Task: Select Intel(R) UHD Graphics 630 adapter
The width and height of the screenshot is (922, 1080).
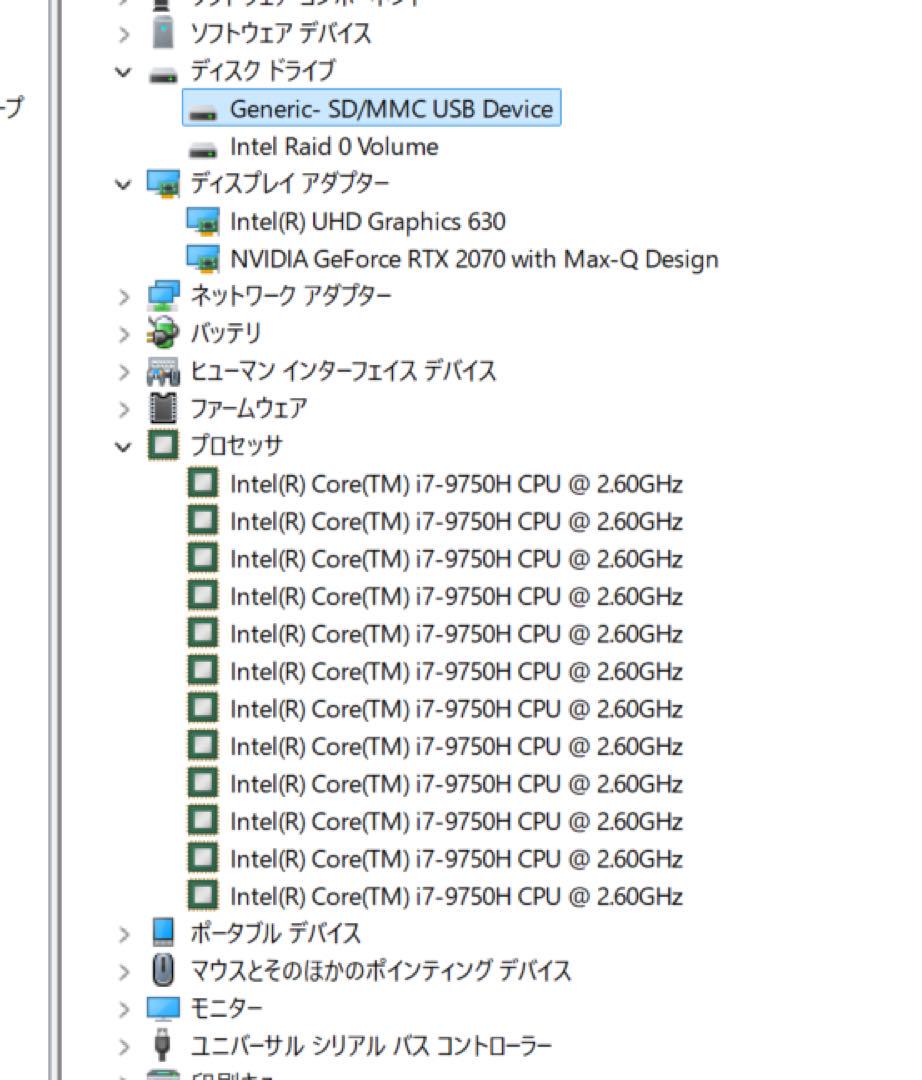Action: [x=368, y=222]
